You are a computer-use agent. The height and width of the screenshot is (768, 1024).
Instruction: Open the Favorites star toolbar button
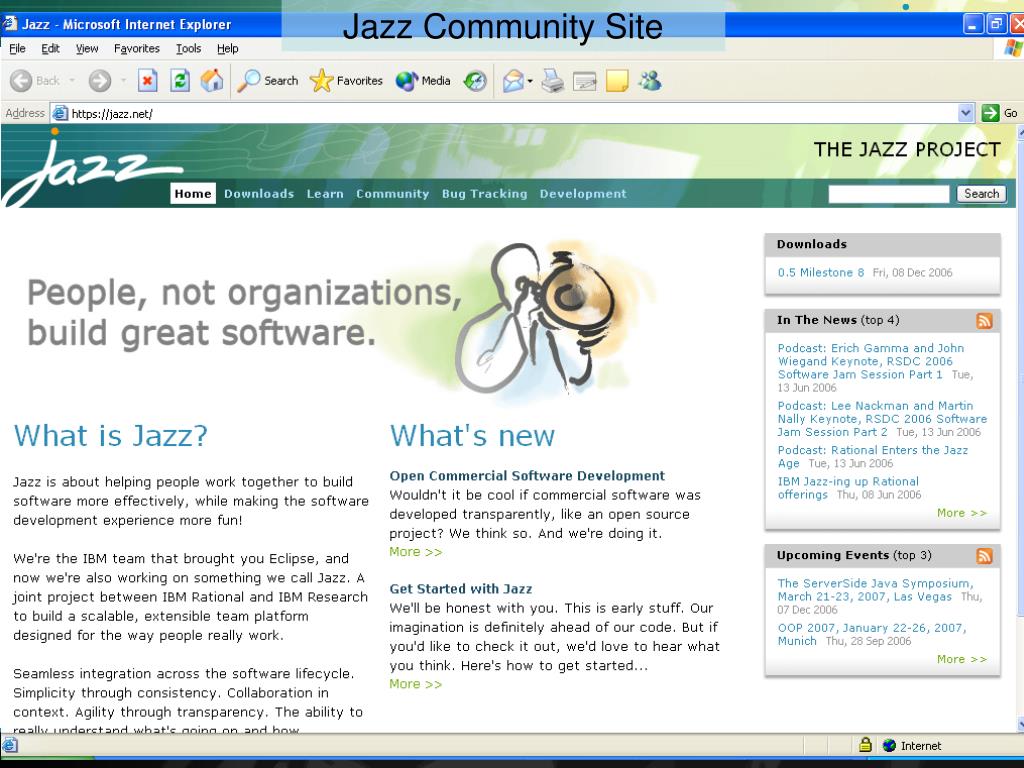[346, 81]
